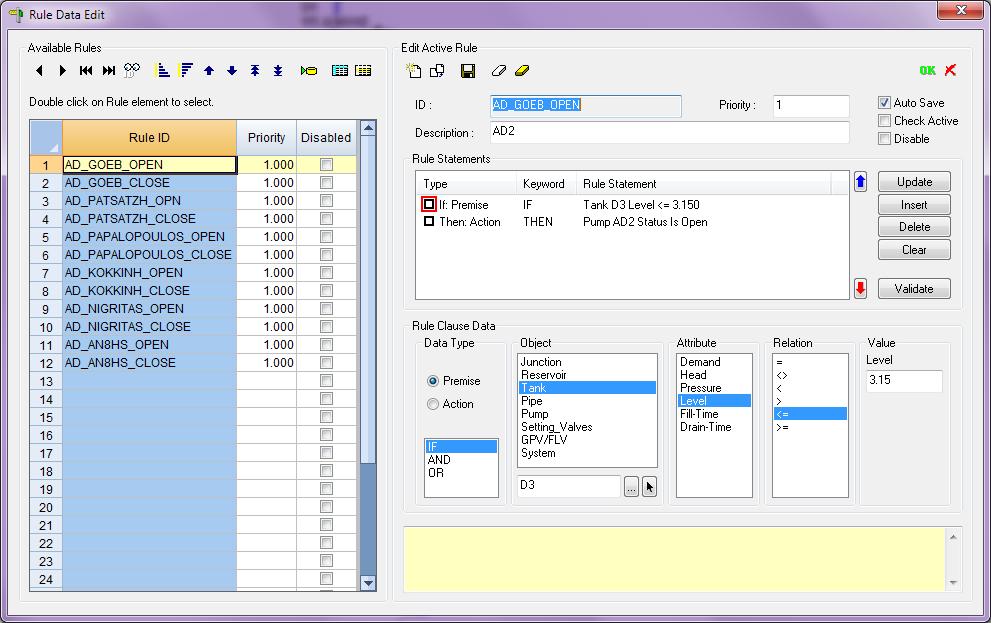This screenshot has width=991, height=623.
Task: Select Pressure in the Attribute list
Action: tap(714, 388)
